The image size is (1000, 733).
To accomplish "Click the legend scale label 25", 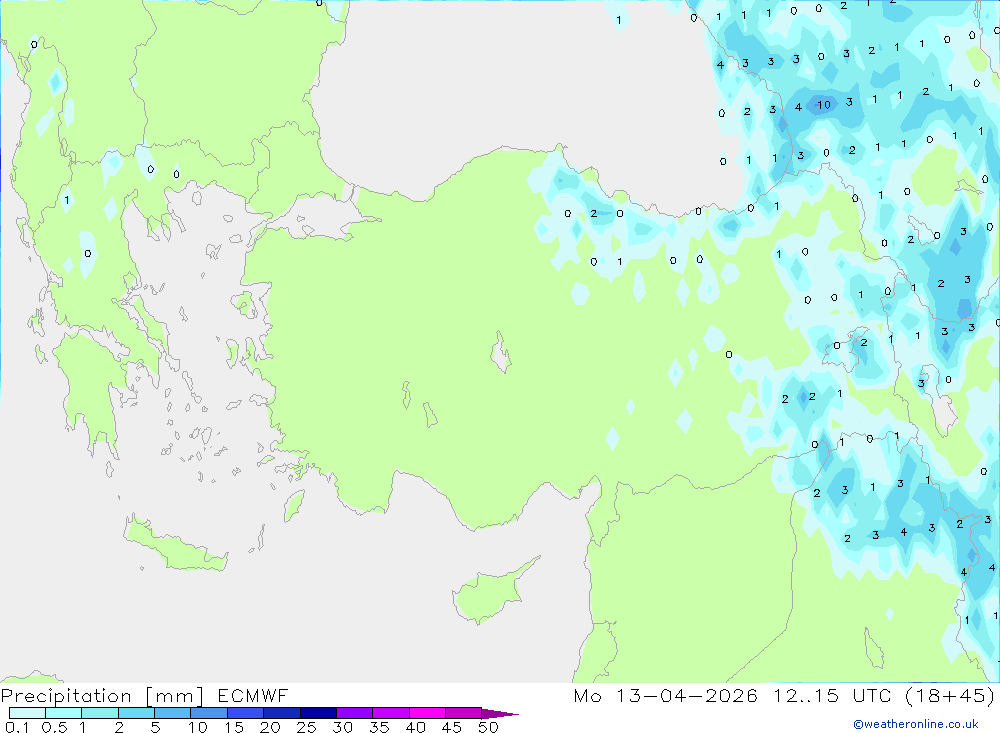I will pos(306,727).
